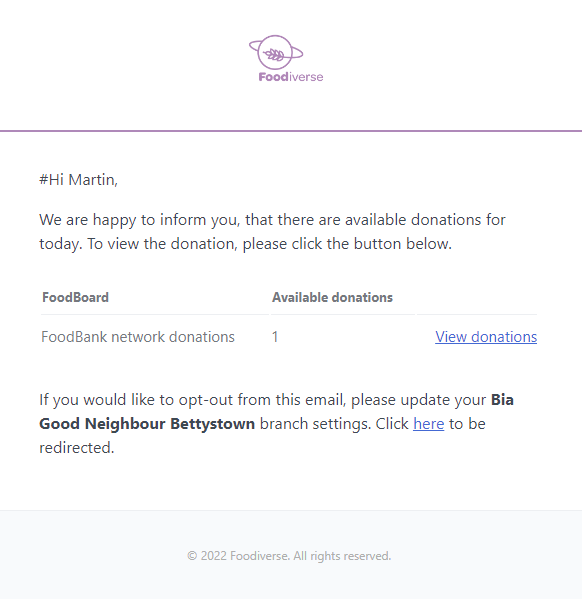Click the purple divider line below the header
This screenshot has height=599, width=582.
tap(291, 131)
